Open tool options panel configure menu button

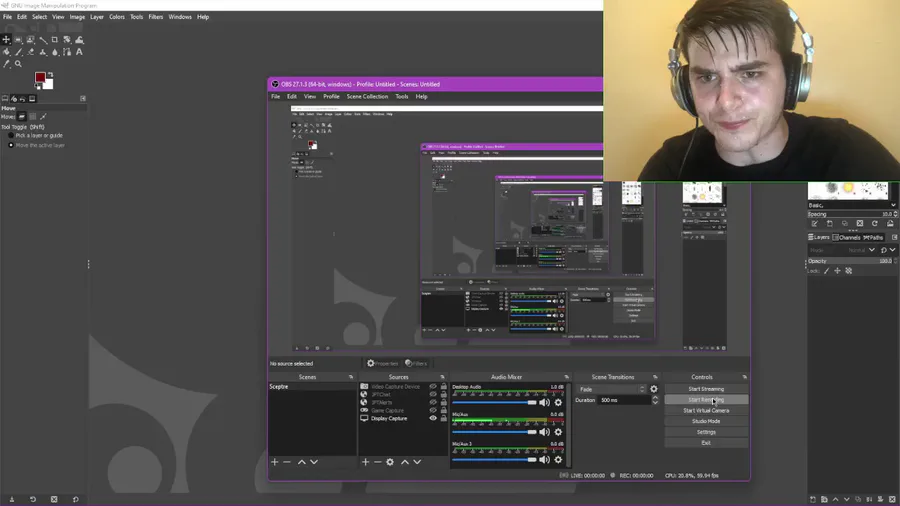coord(83,99)
